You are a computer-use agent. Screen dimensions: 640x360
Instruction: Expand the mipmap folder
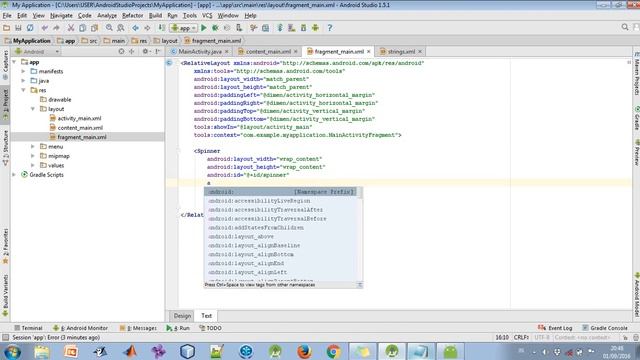(x=33, y=156)
